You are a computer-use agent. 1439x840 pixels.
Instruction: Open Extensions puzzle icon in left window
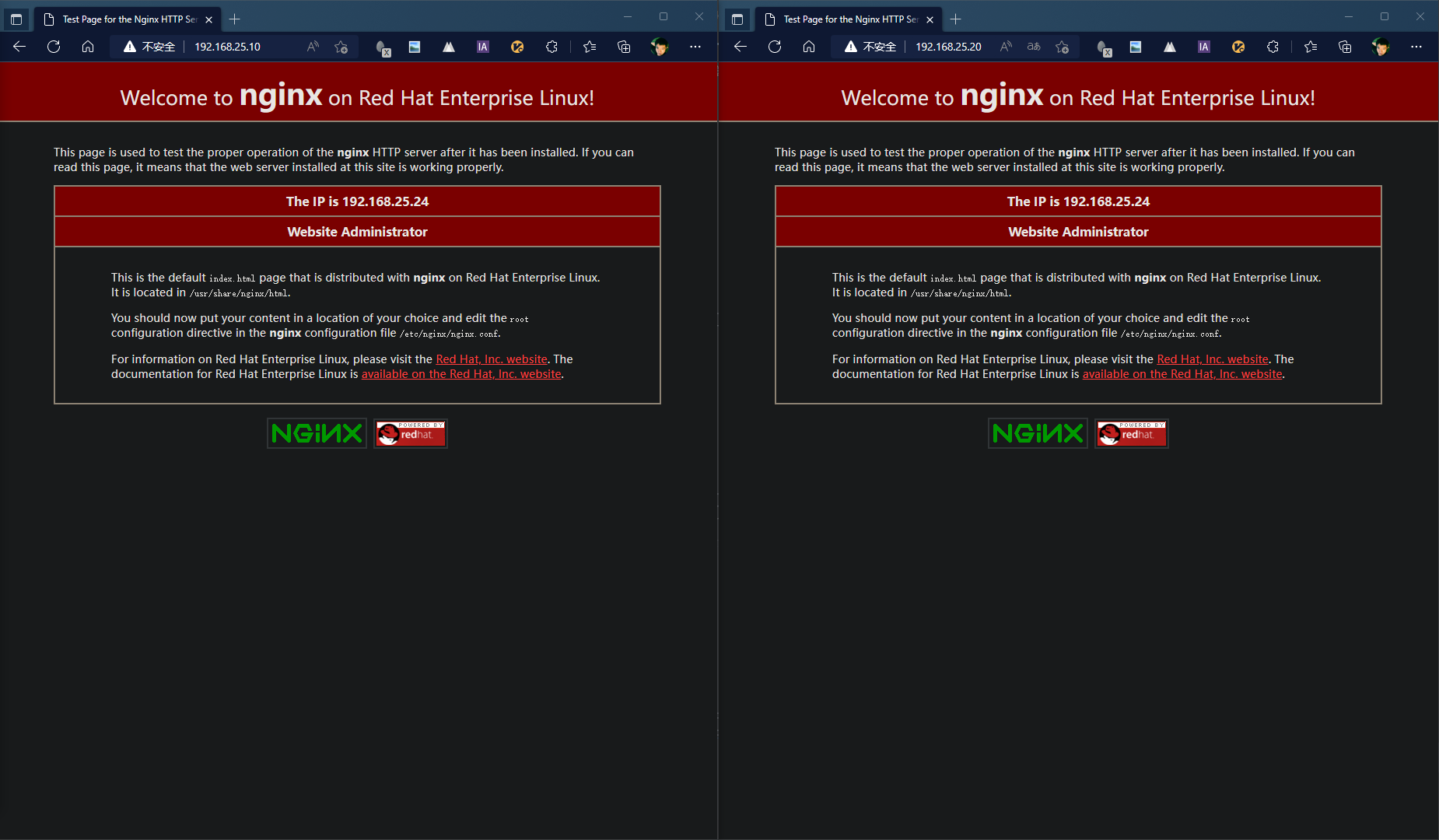point(551,47)
